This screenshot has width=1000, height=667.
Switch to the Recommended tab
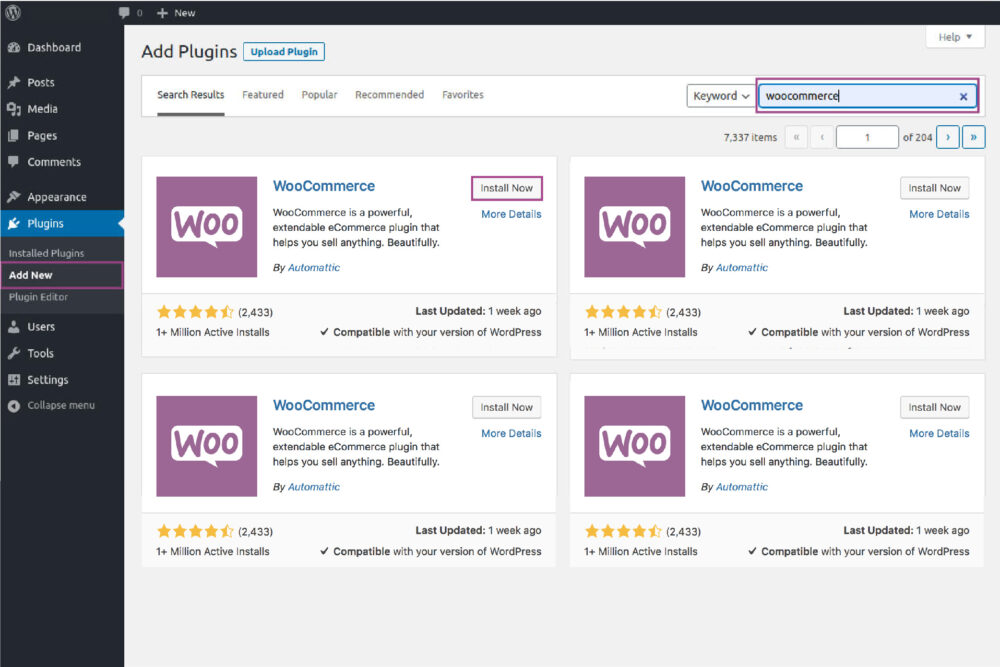pyautogui.click(x=390, y=95)
